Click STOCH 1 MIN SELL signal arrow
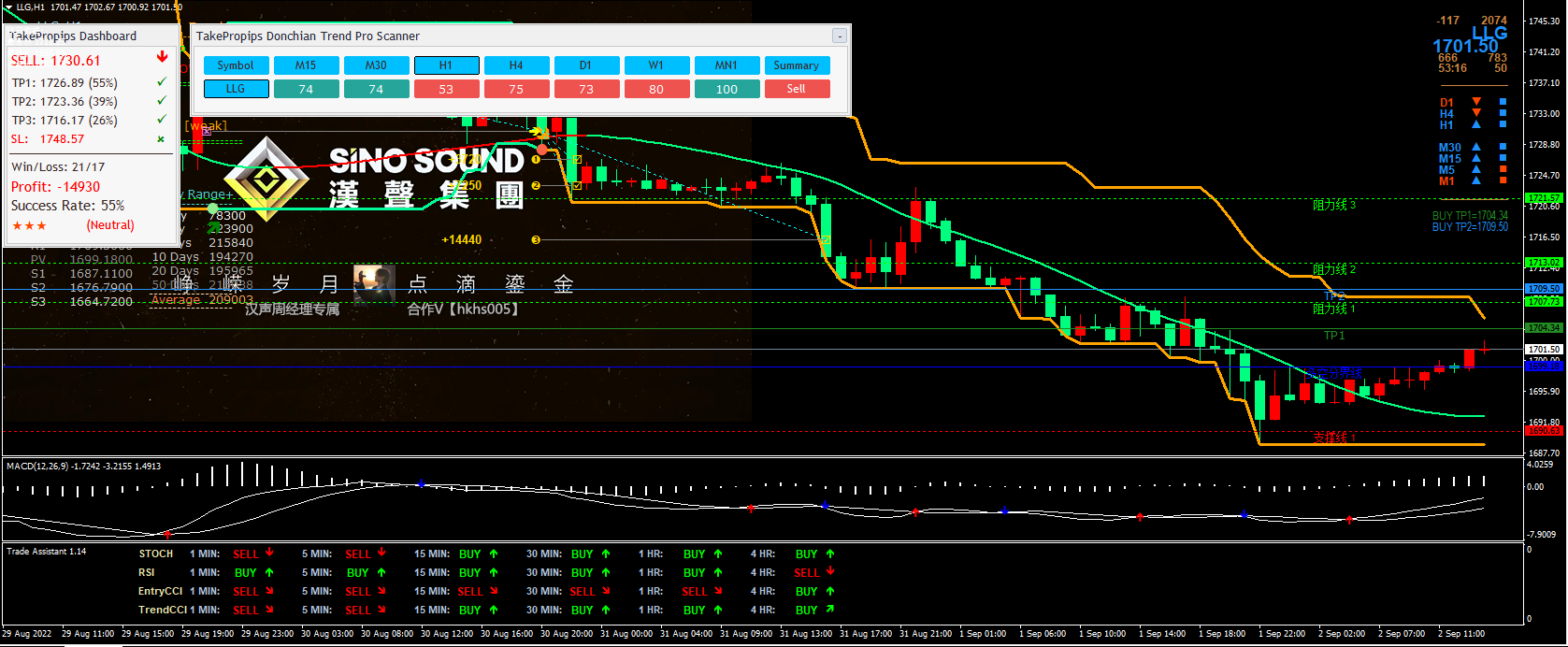This screenshot has height=647, width=1568. coord(269,553)
